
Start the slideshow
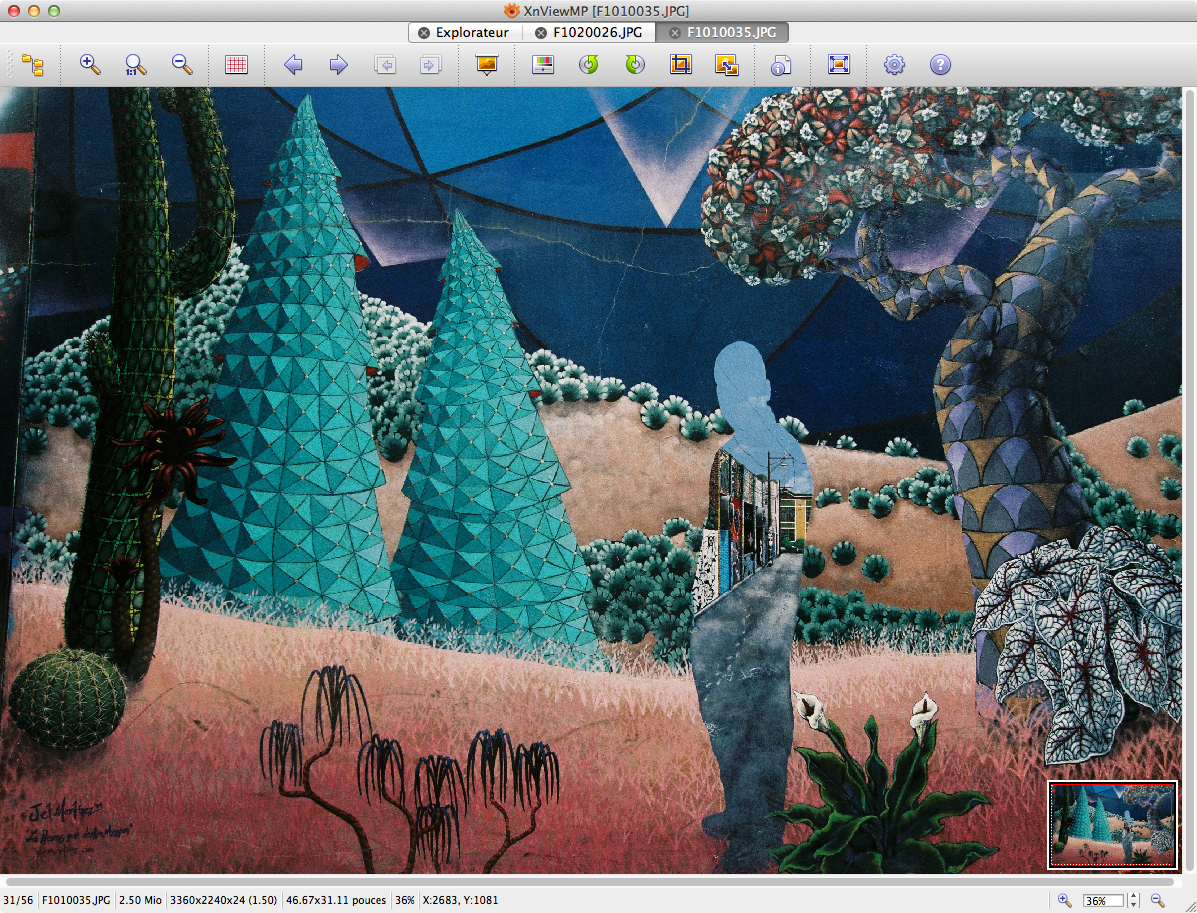pyautogui.click(x=486, y=65)
